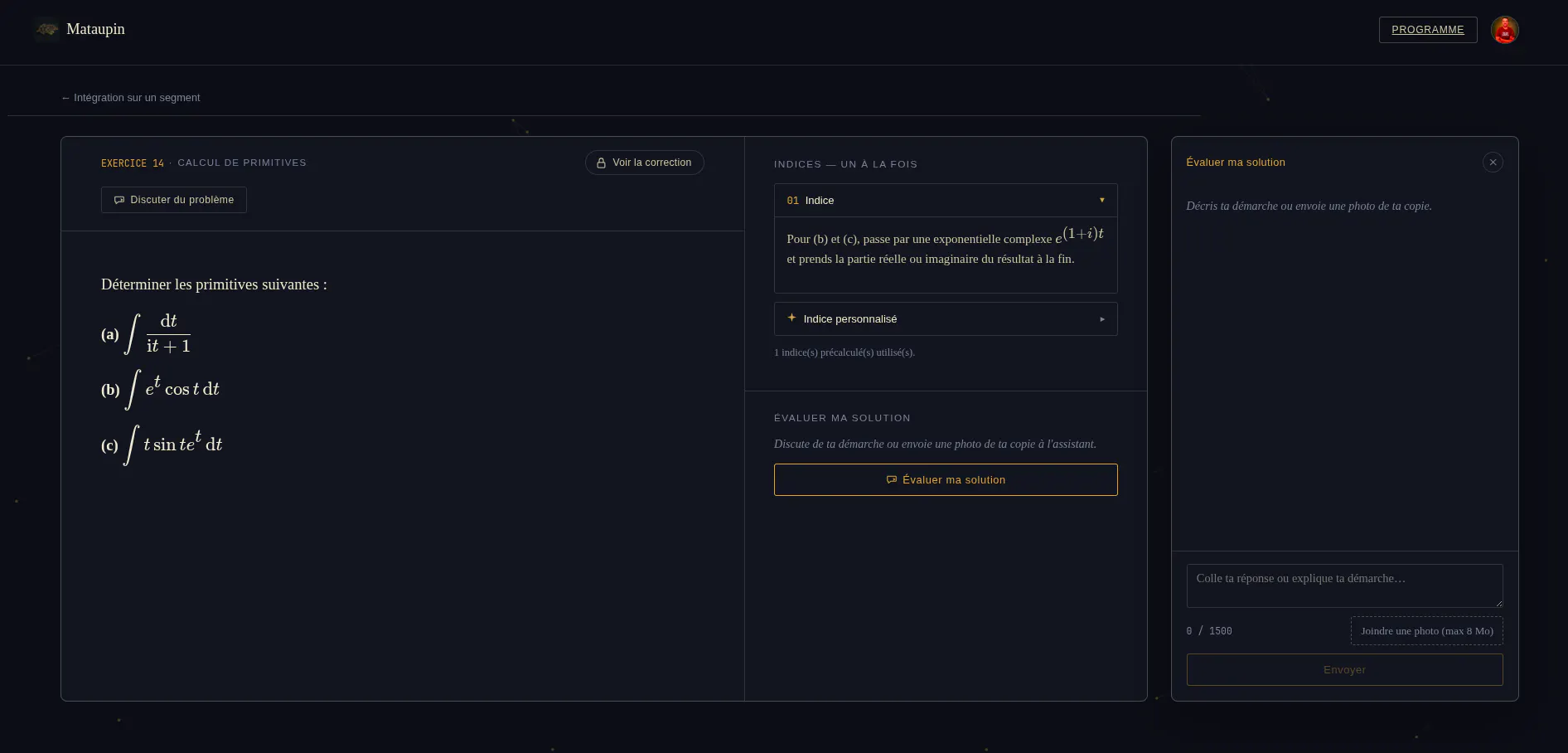
Task: Click the Discute de ta démarche description
Action: tap(935, 445)
